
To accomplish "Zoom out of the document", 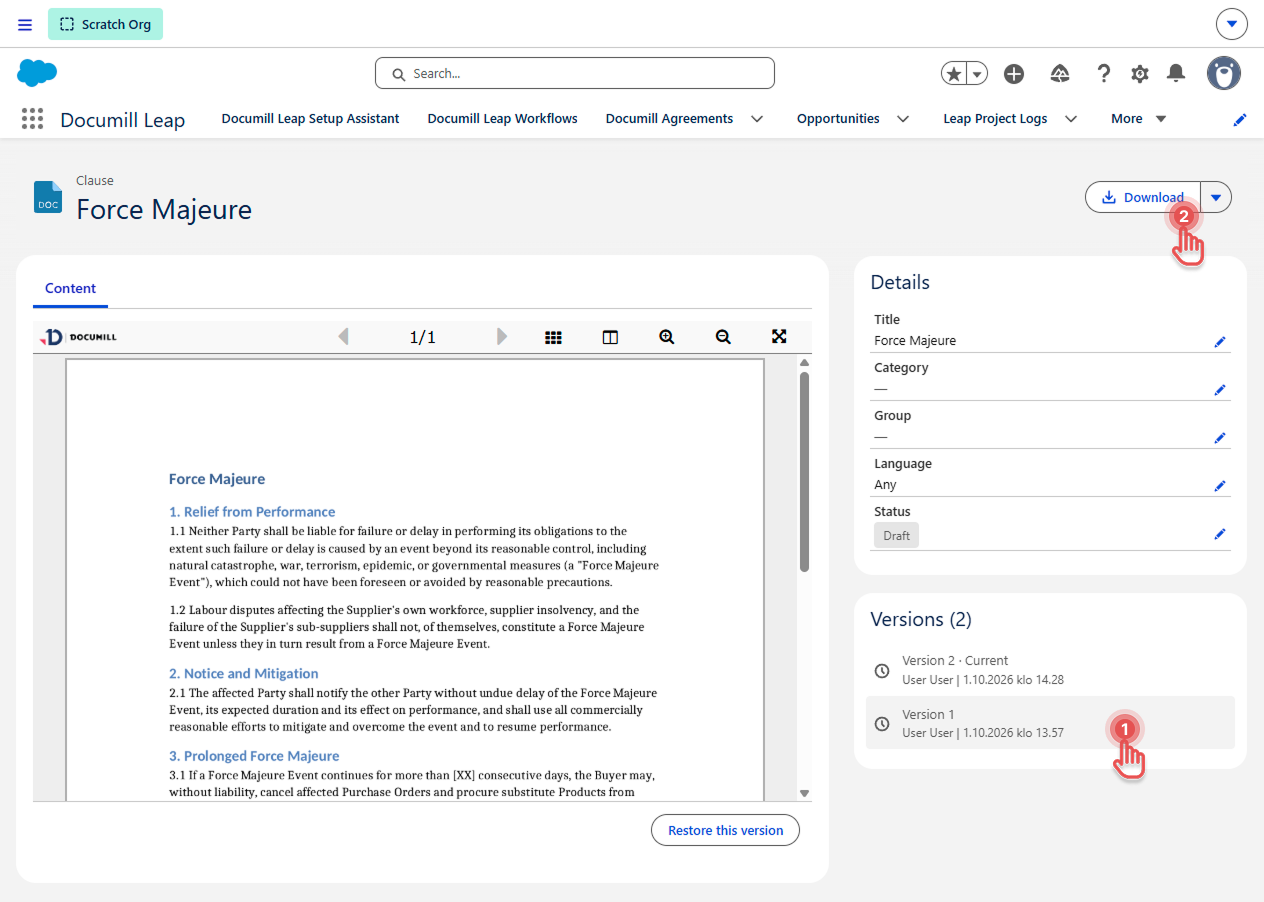I will [723, 337].
